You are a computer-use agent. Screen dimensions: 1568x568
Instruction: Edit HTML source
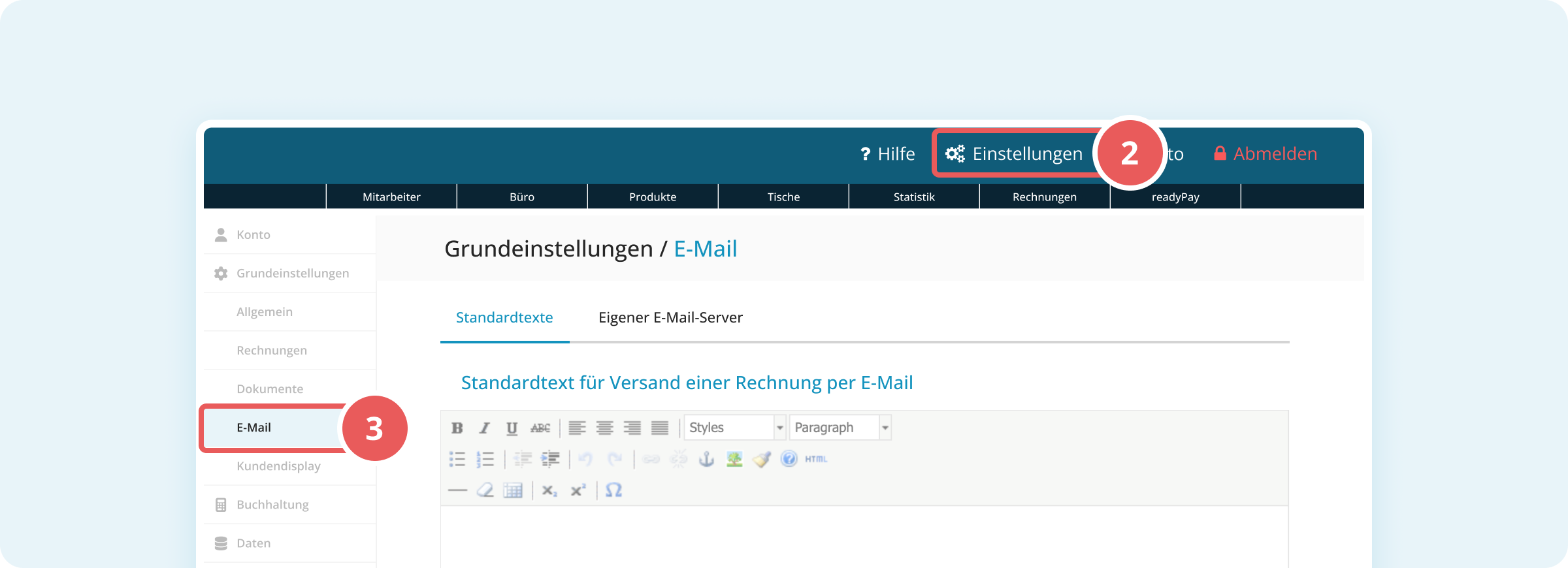[816, 460]
